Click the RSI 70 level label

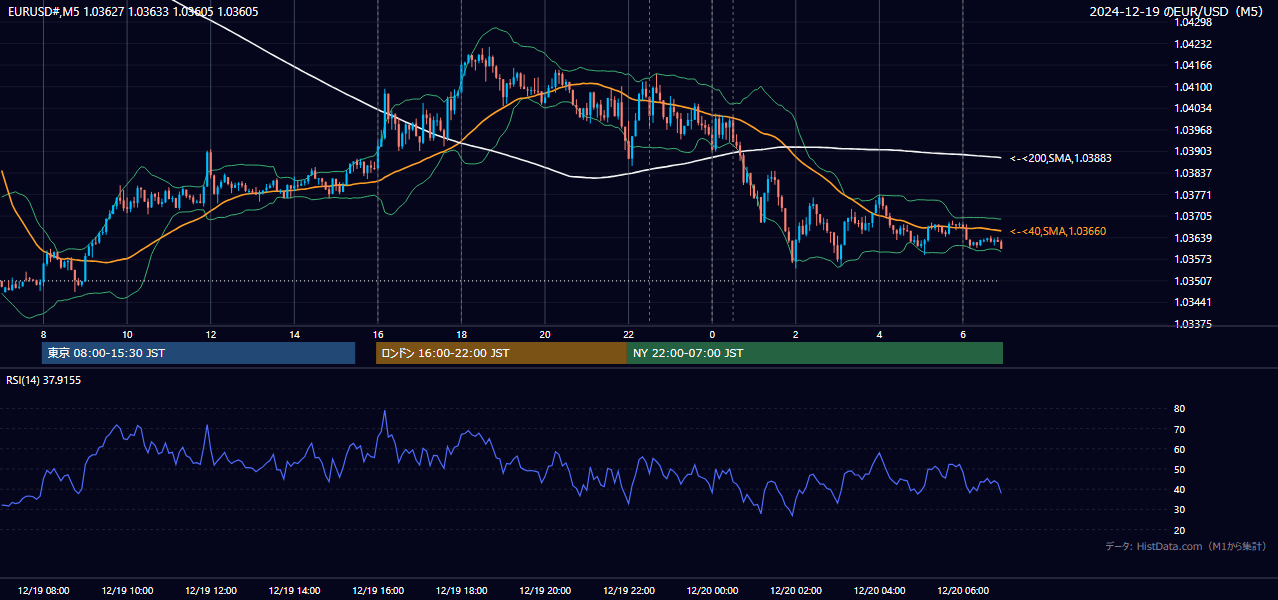point(1179,429)
